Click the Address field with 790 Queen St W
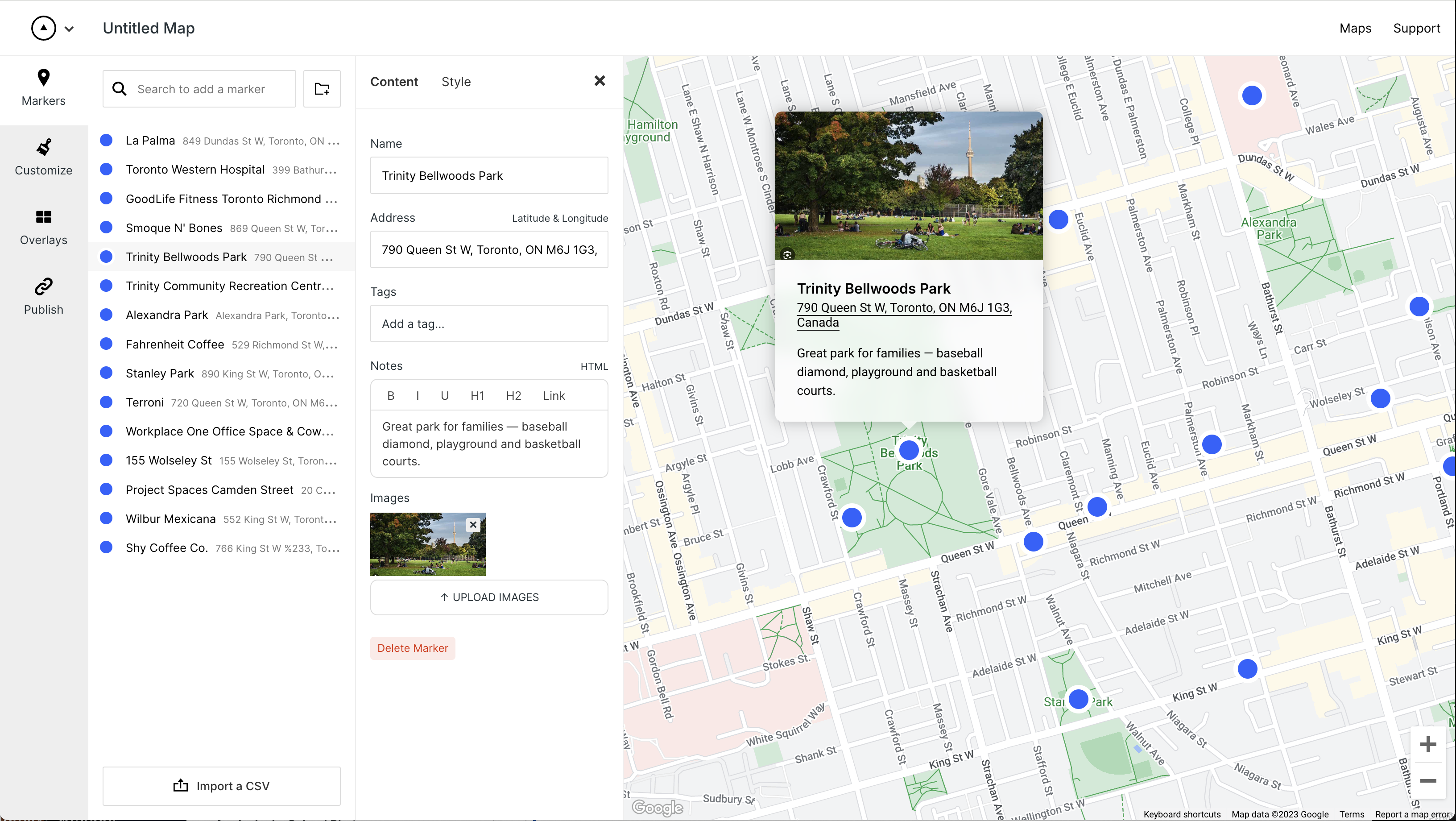 tap(489, 249)
